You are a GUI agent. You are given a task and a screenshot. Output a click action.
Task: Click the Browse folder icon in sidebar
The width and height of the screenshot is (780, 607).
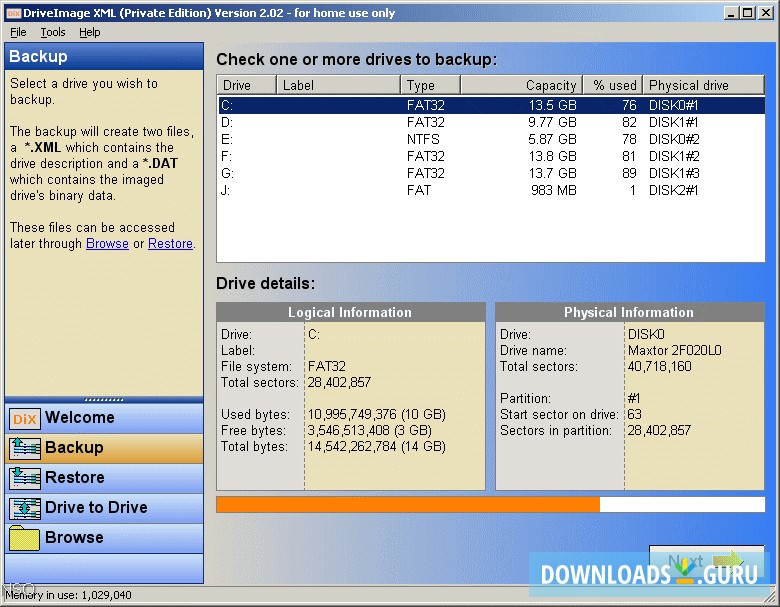tap(24, 538)
